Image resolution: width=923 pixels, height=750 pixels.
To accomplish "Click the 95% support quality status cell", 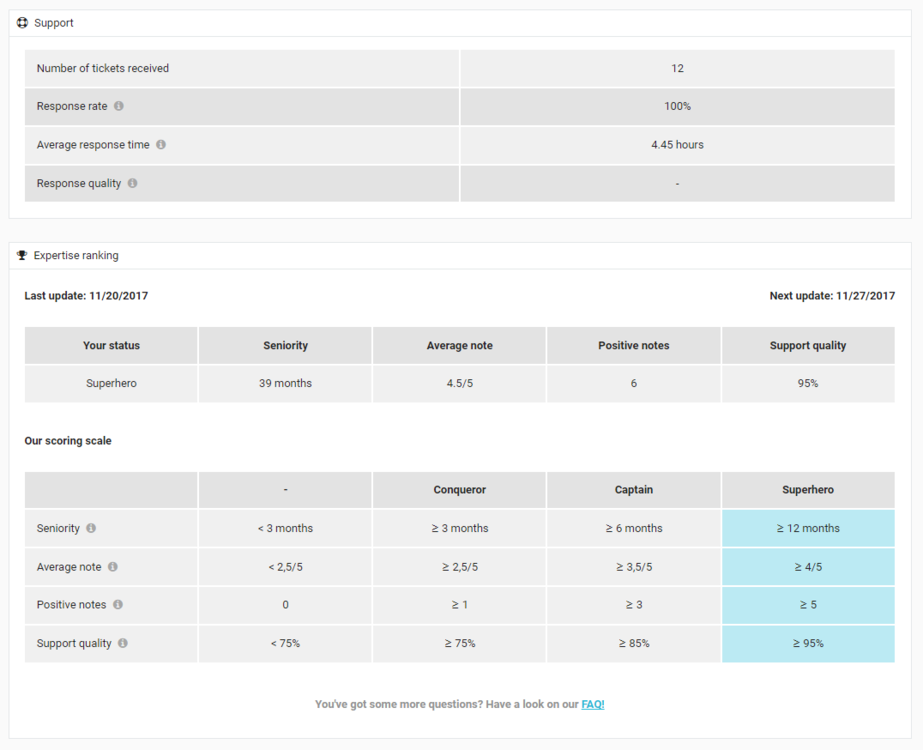I will point(808,383).
